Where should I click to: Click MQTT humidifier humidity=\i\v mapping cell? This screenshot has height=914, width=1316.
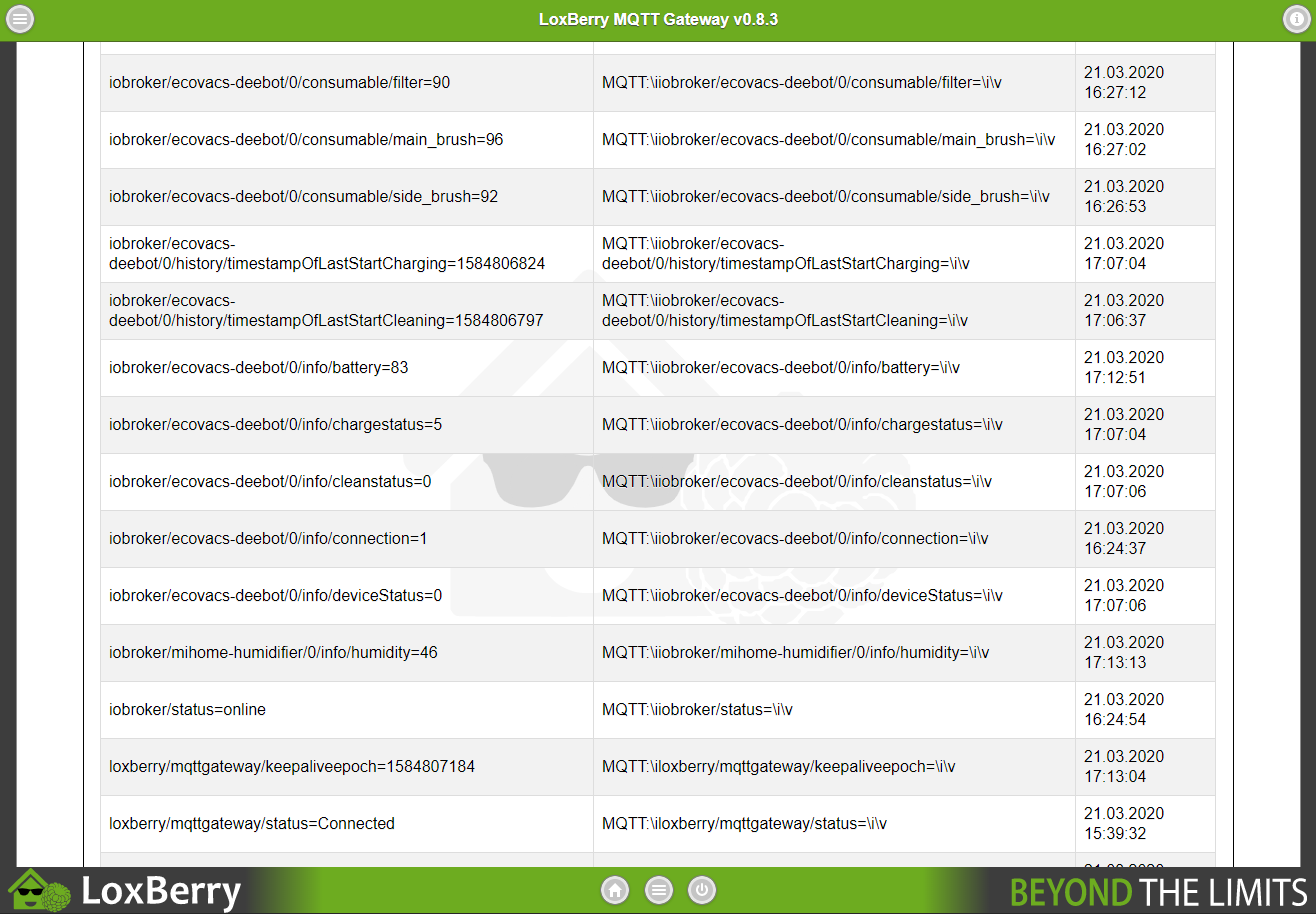pos(834,653)
